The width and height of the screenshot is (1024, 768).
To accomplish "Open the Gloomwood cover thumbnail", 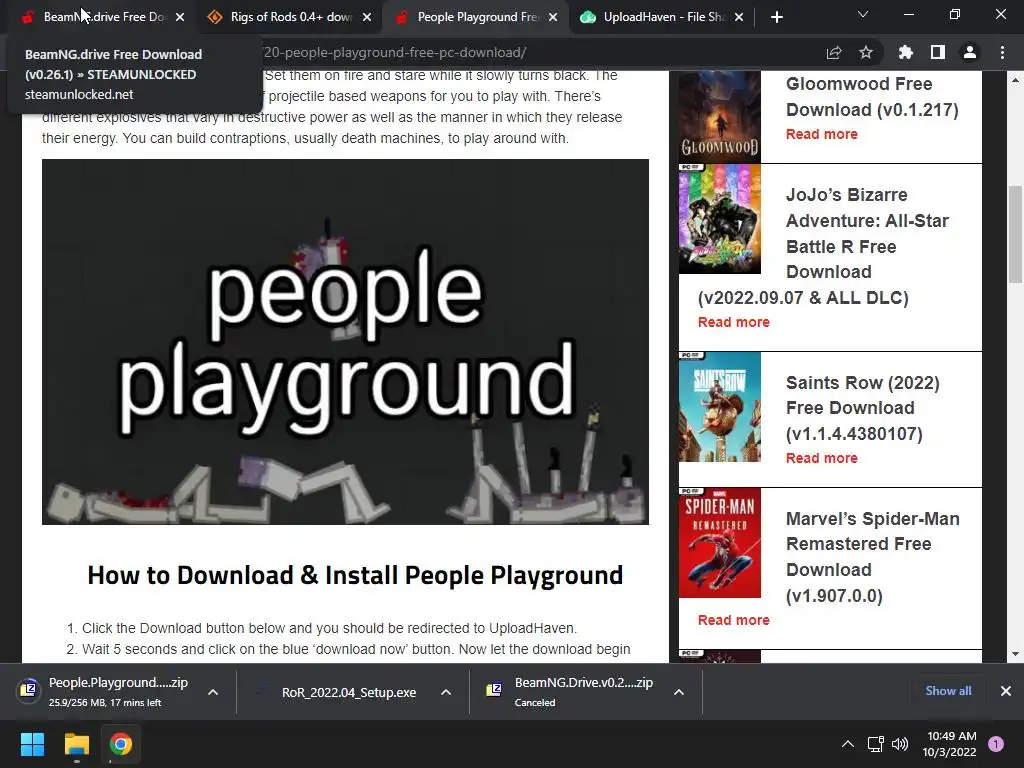I will 720,117.
